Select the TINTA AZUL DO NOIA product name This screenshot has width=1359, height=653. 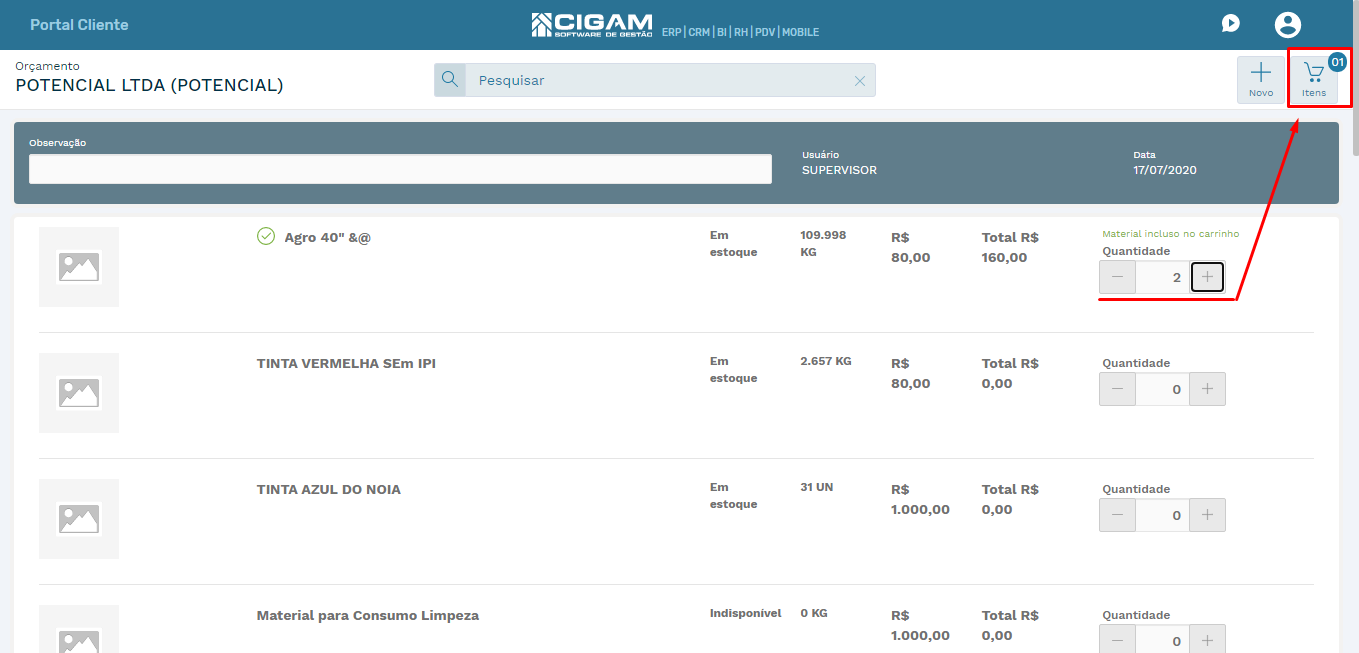(x=329, y=489)
